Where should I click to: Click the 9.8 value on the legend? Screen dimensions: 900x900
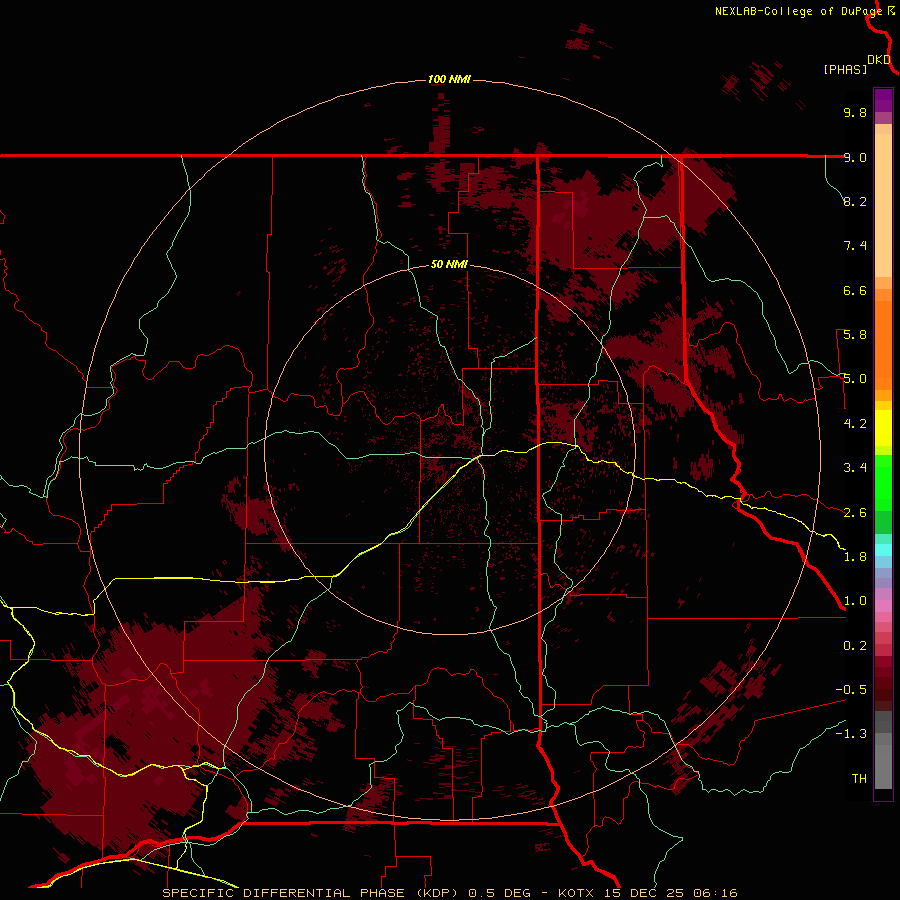point(855,112)
